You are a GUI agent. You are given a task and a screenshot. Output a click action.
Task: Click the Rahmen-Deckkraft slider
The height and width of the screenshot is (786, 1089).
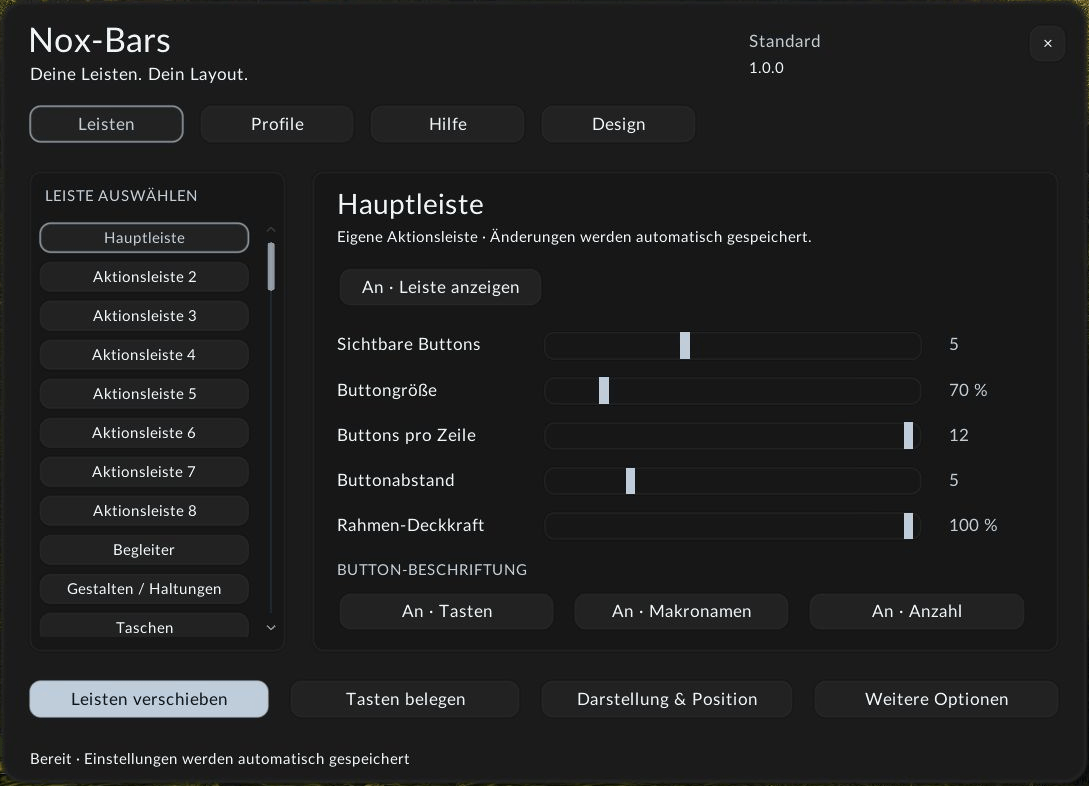pos(733,526)
